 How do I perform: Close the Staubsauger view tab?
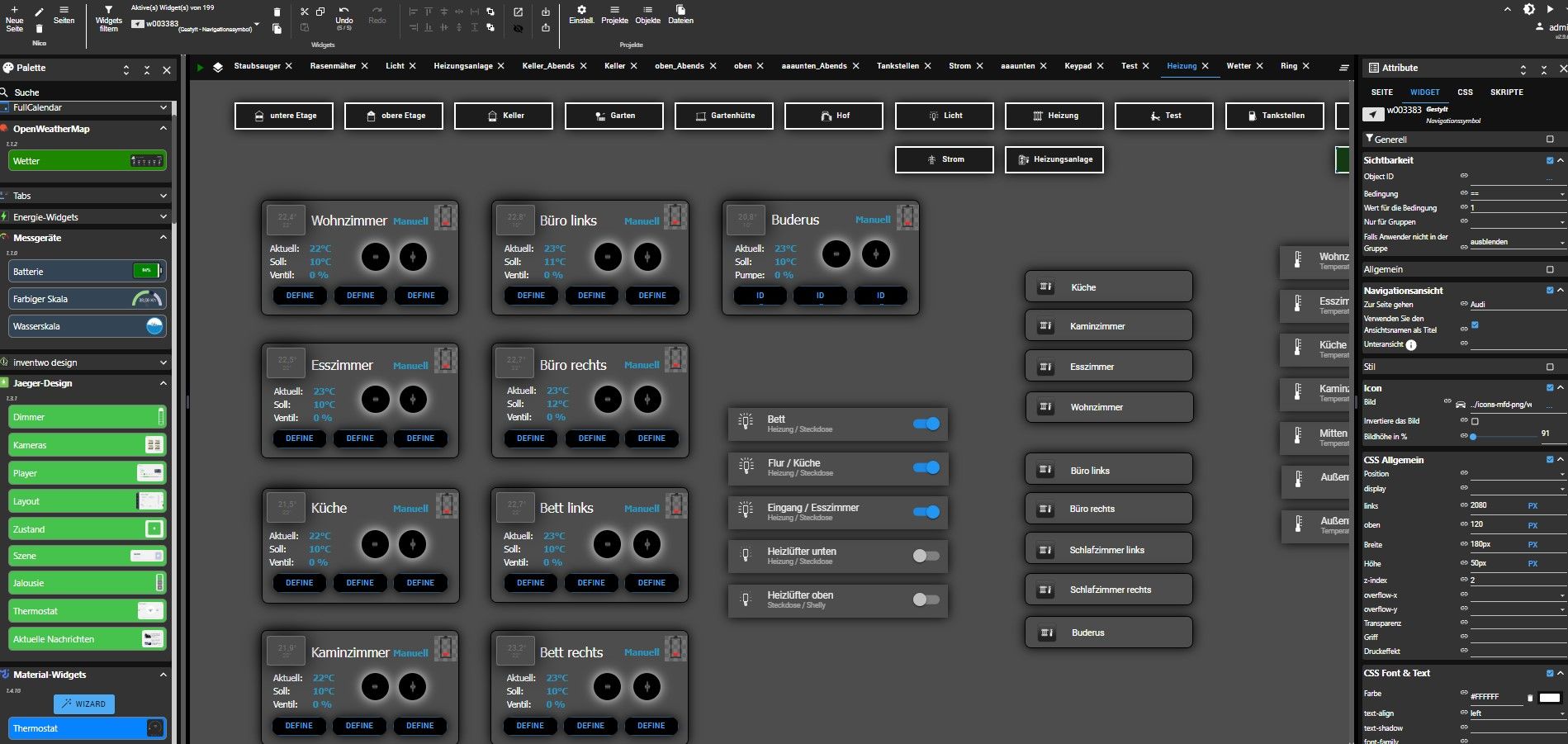click(288, 66)
